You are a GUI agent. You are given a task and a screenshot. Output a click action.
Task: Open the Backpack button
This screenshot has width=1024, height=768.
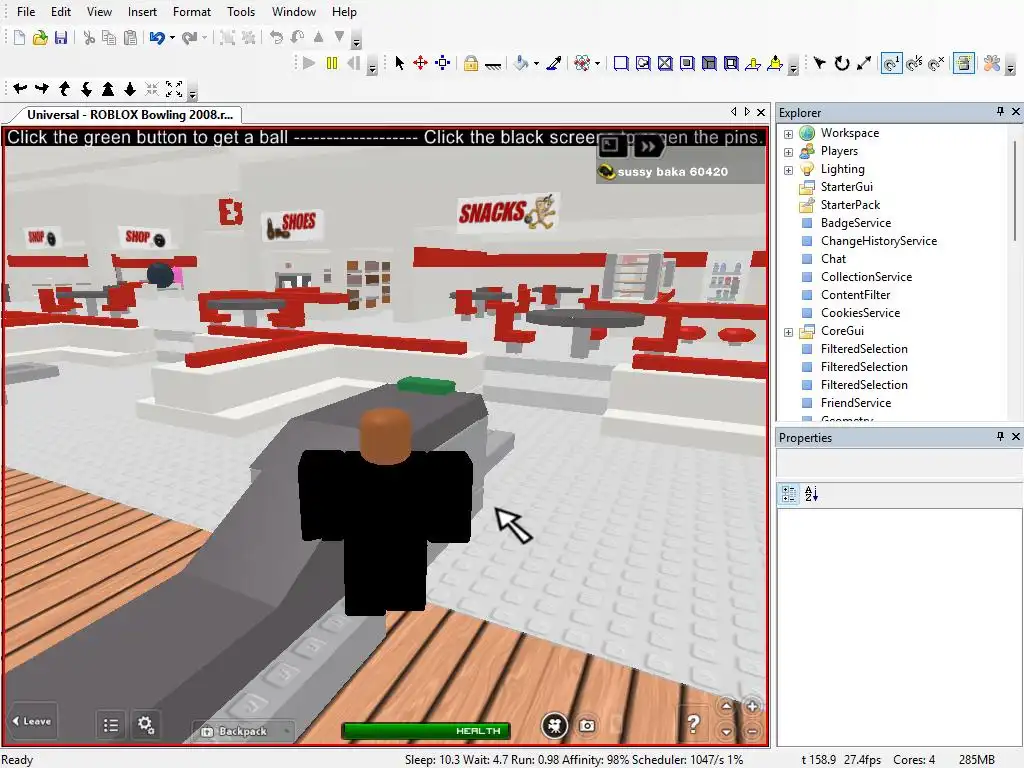click(243, 731)
